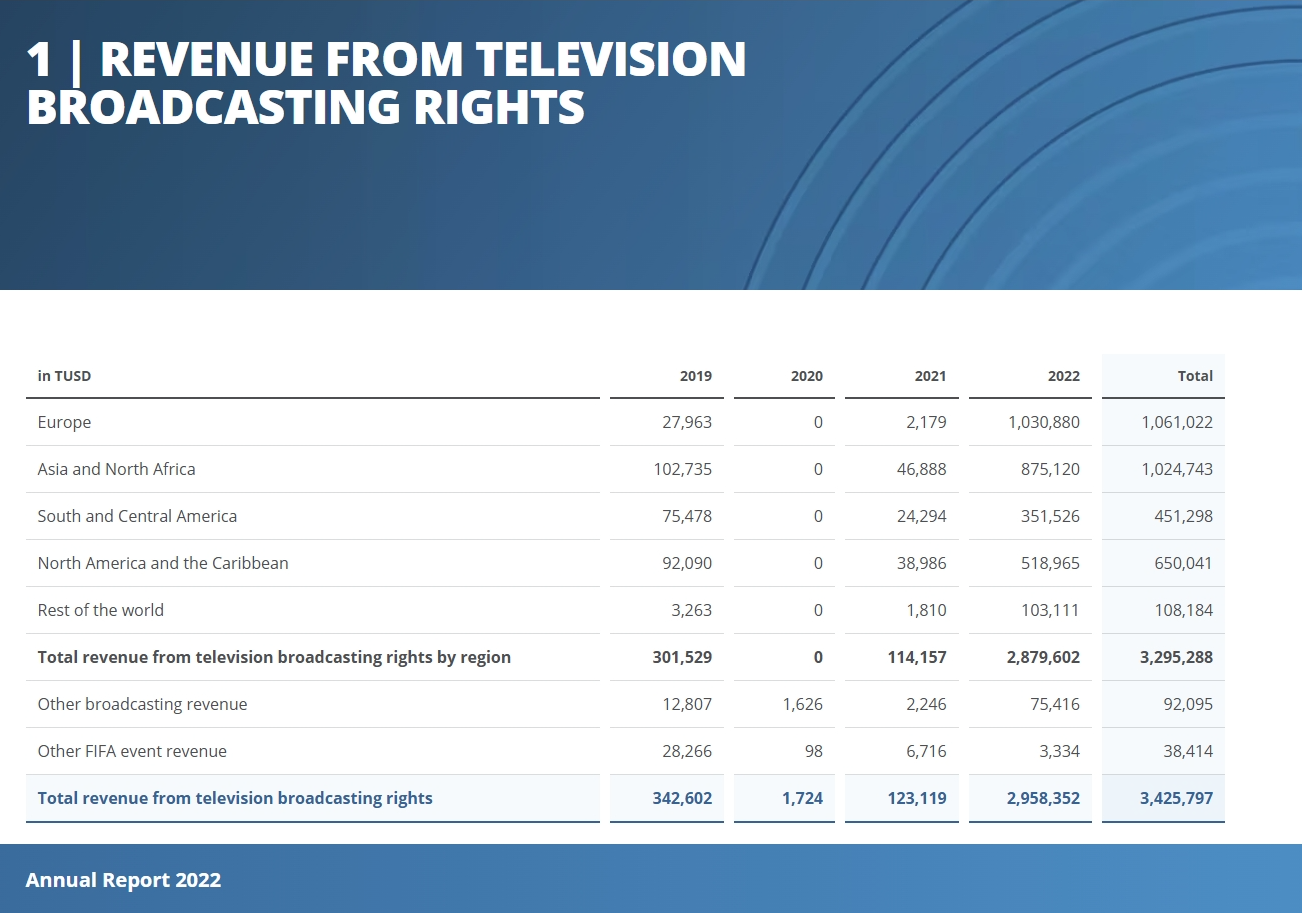Click North America and the Caribbean label
Screen dimensions: 1302x913
click(163, 563)
